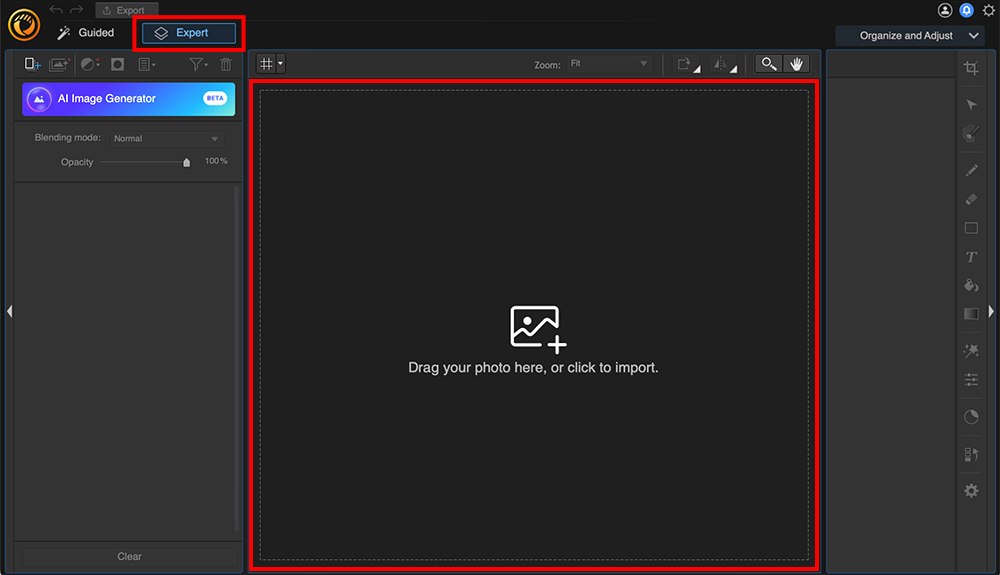This screenshot has height=575, width=1000.
Task: Launch the AI Image Generator
Action: (129, 99)
